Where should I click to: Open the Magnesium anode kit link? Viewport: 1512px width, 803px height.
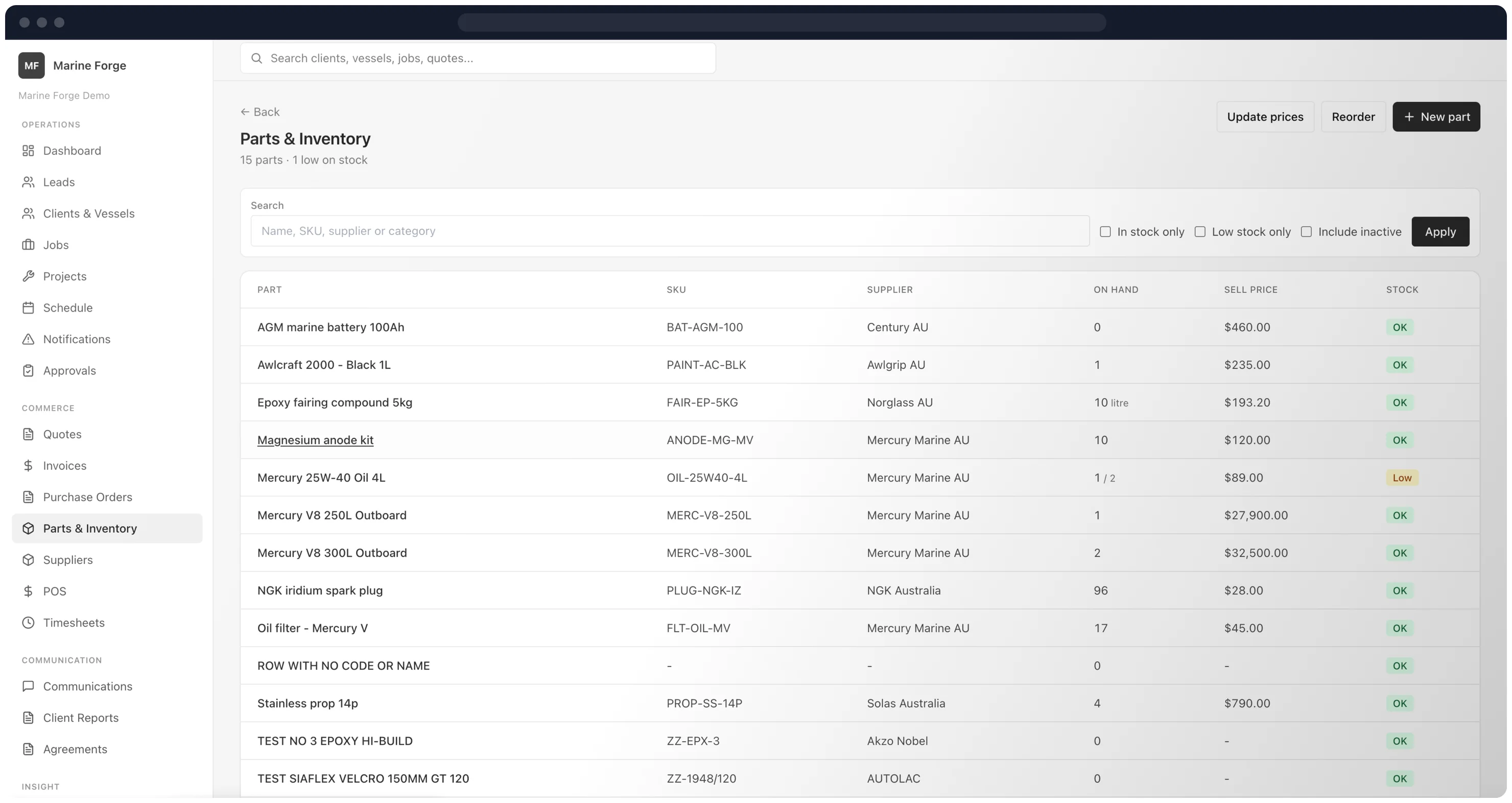pos(315,440)
